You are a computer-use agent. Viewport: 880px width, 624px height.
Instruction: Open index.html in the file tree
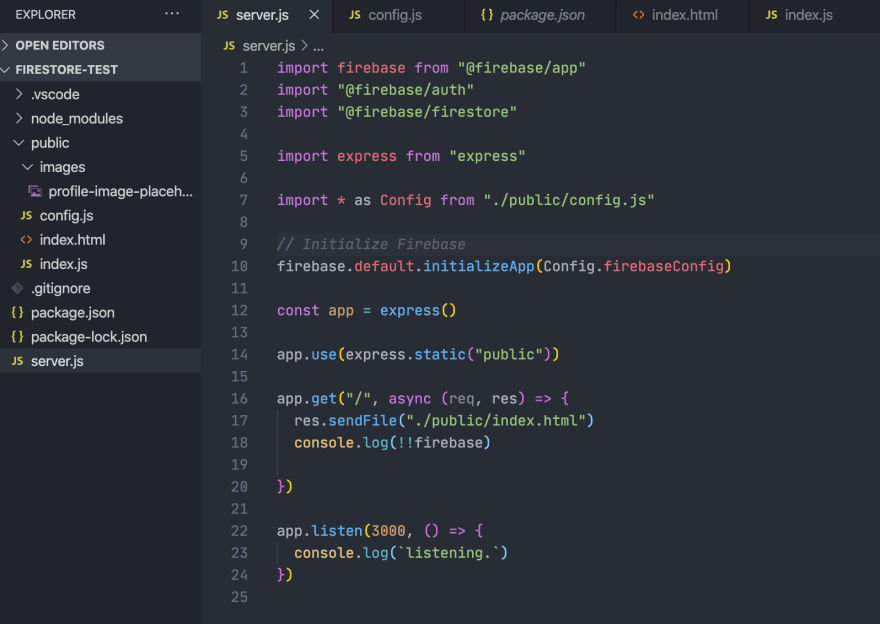click(100, 240)
